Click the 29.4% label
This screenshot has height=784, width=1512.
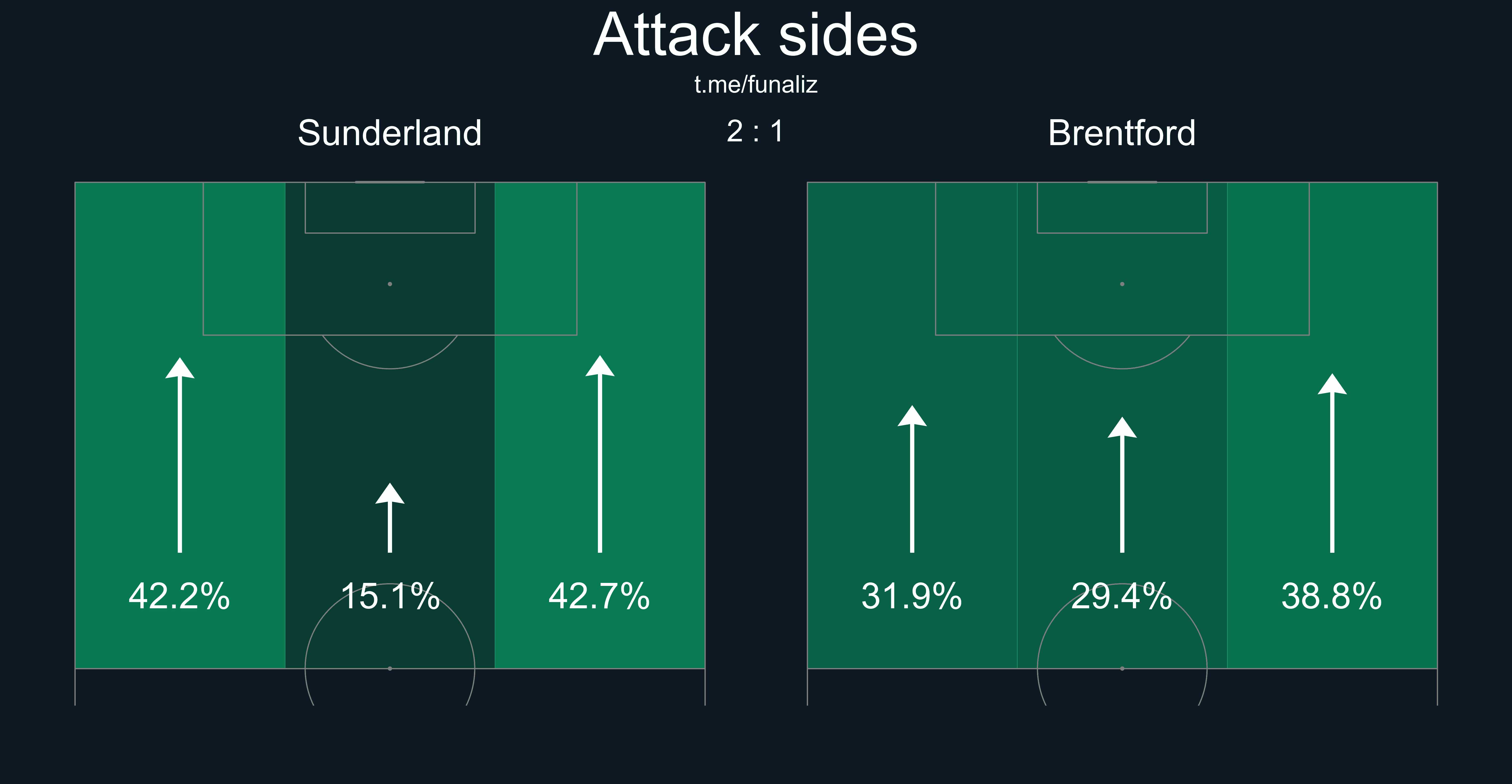(x=1122, y=596)
